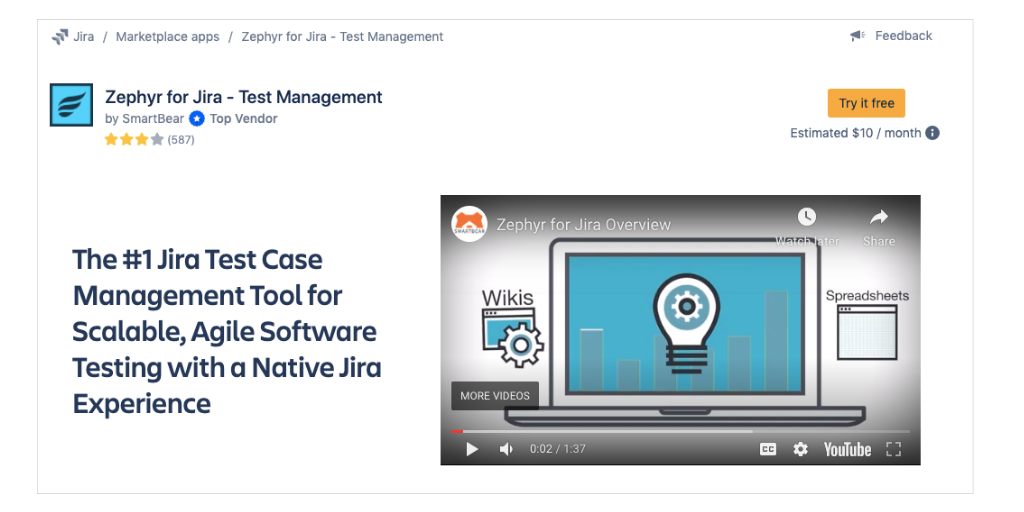Open the Jira logo icon in breadcrumb
This screenshot has width=1024, height=512.
(x=60, y=37)
